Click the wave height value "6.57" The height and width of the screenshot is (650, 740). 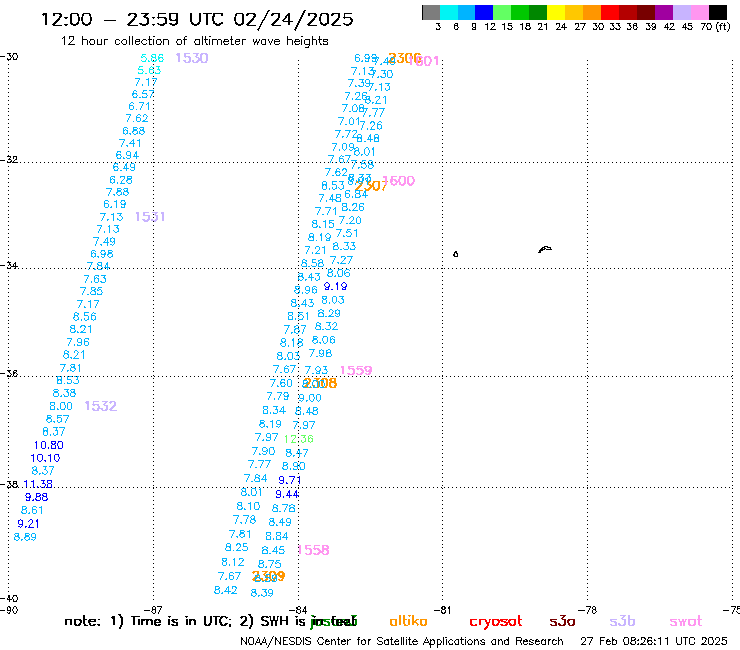point(143,94)
